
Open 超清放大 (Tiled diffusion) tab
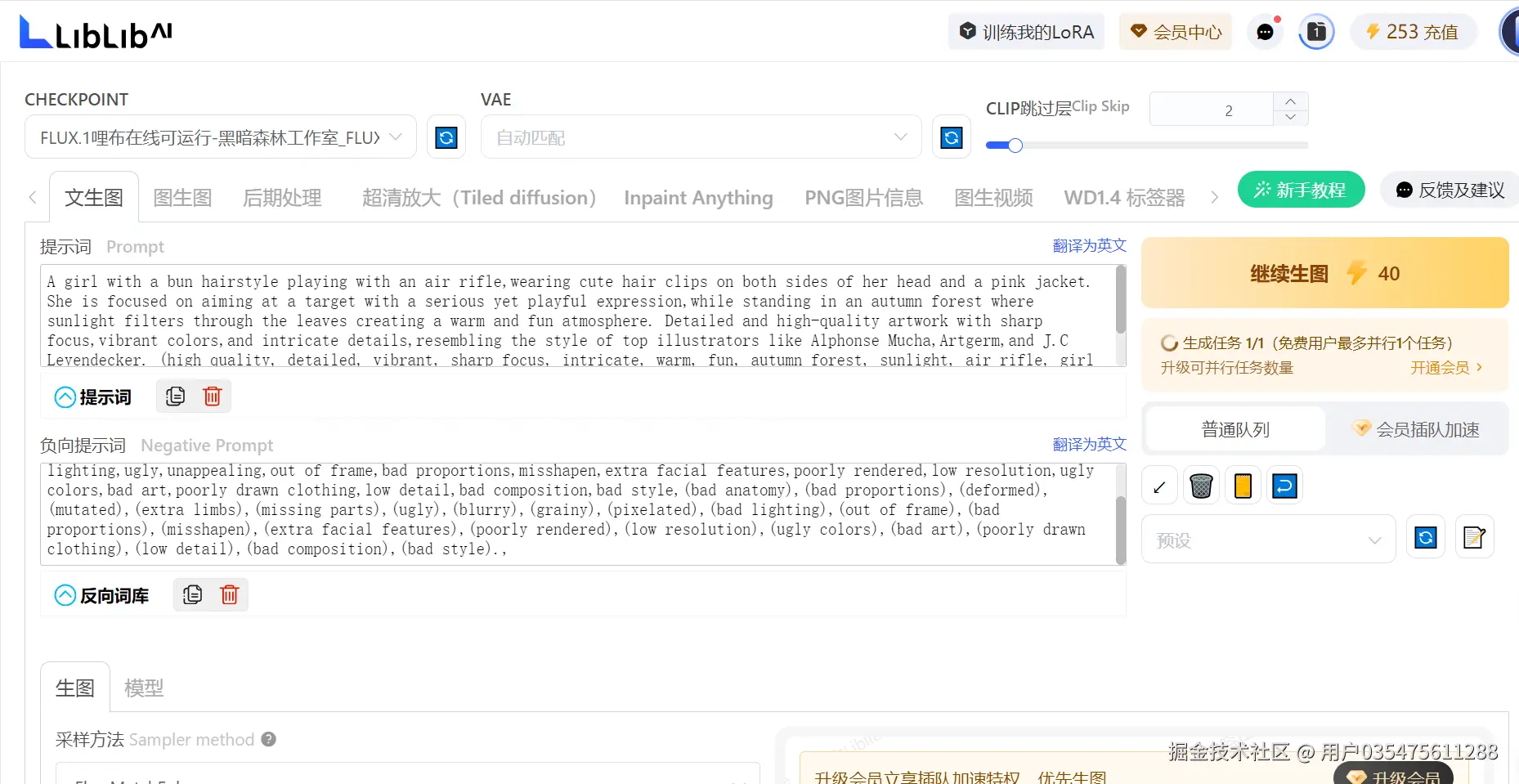[479, 198]
